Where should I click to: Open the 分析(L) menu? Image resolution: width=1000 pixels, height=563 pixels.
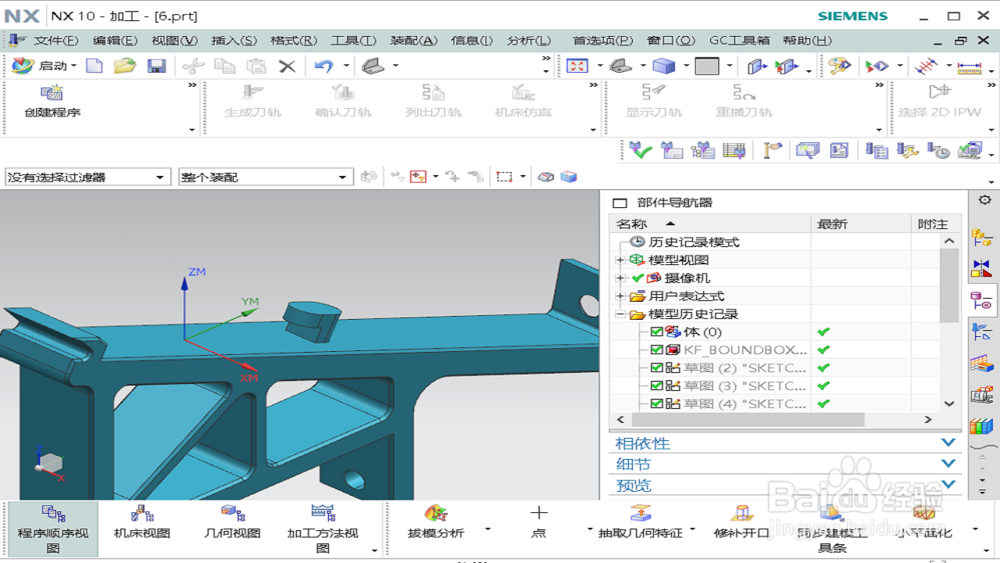click(529, 40)
